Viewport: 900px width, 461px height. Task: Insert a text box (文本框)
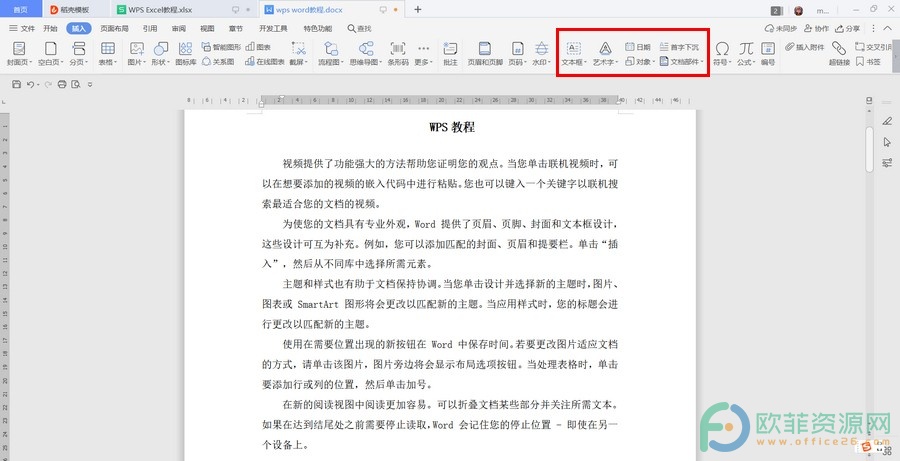click(x=574, y=53)
